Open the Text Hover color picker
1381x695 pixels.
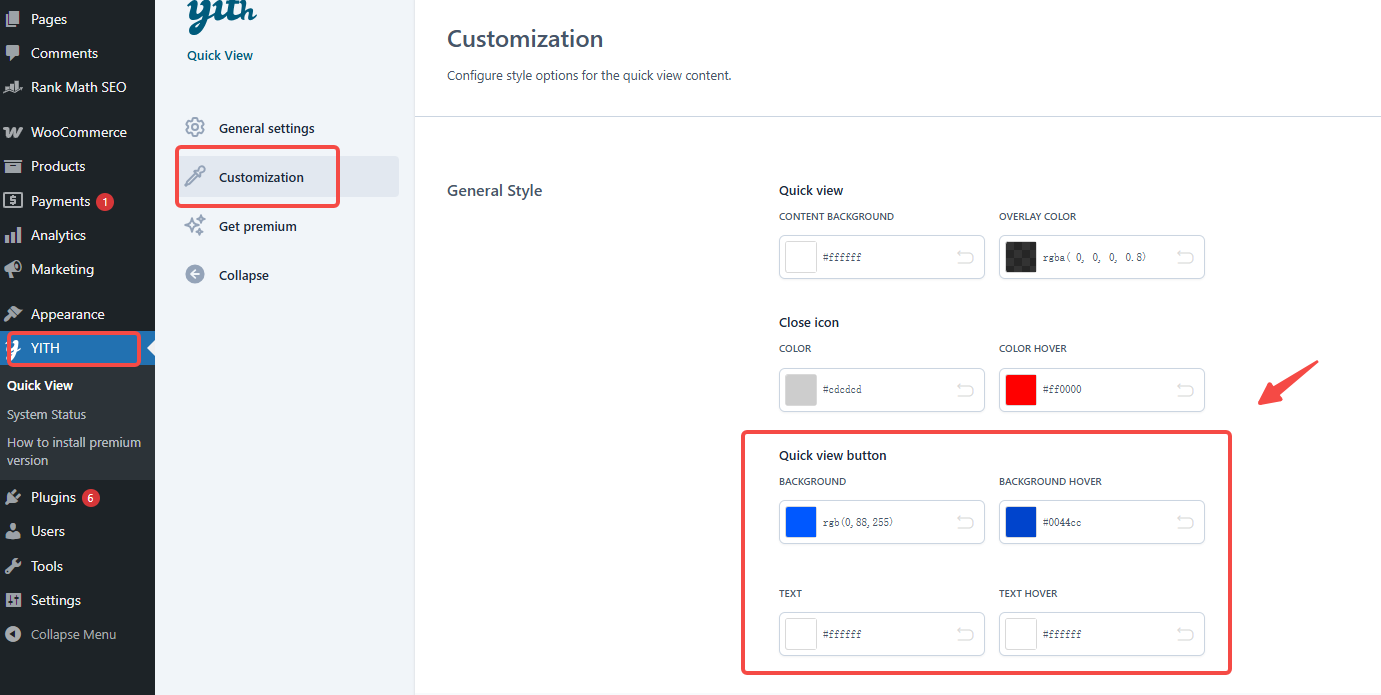tap(1020, 633)
